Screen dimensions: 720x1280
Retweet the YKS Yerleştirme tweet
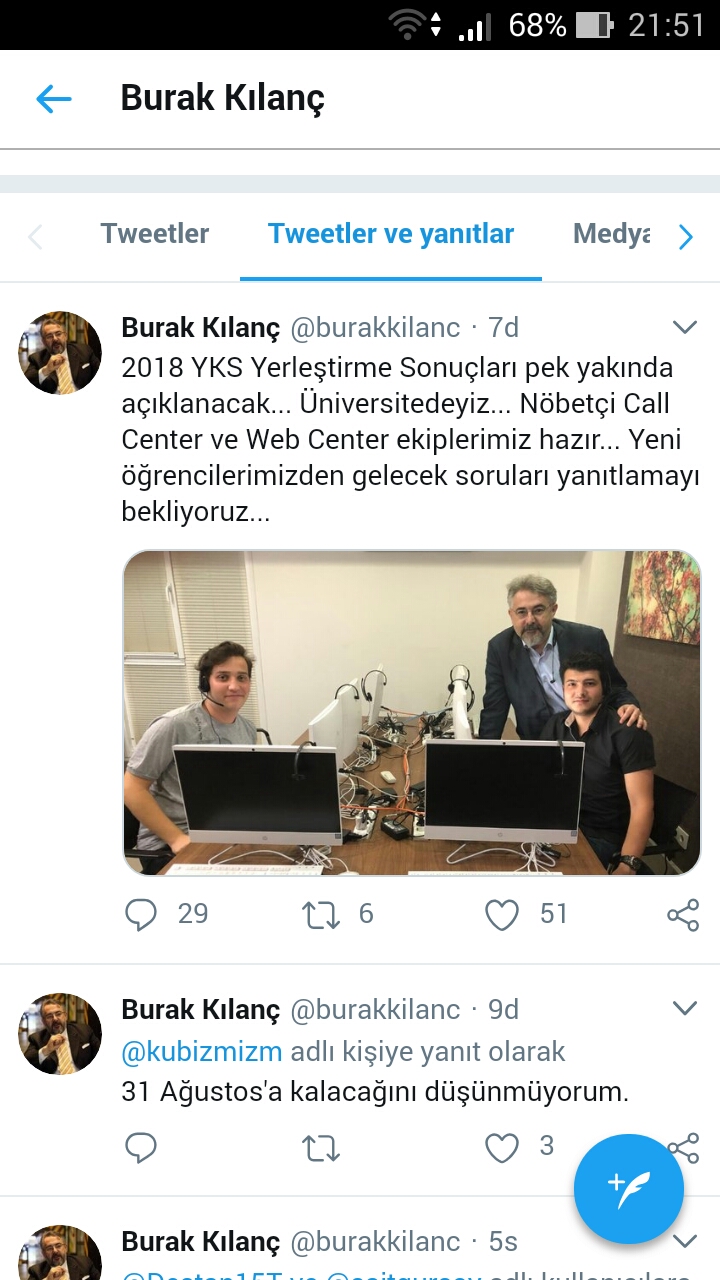click(321, 914)
